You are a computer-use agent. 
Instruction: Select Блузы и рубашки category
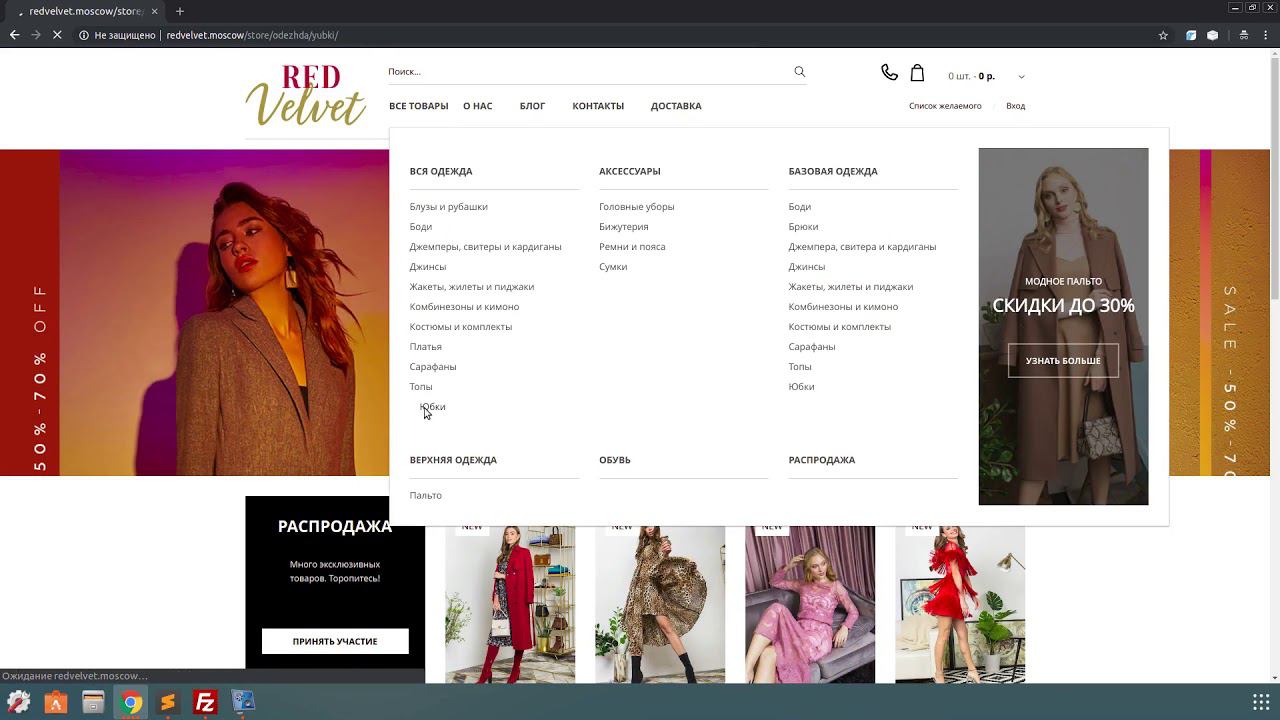(448, 206)
